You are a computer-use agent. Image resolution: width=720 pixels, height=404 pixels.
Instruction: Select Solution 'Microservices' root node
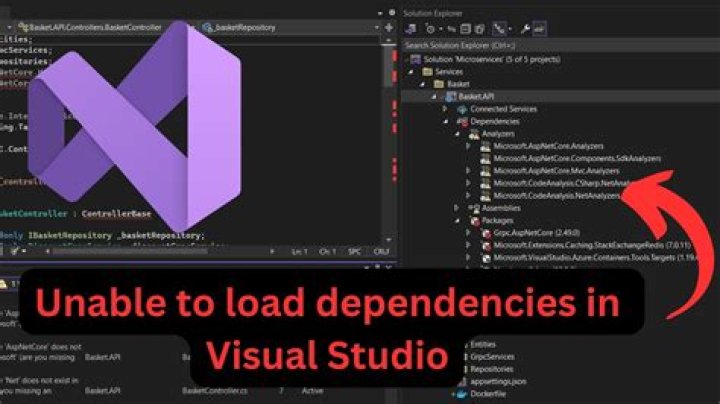(x=491, y=59)
